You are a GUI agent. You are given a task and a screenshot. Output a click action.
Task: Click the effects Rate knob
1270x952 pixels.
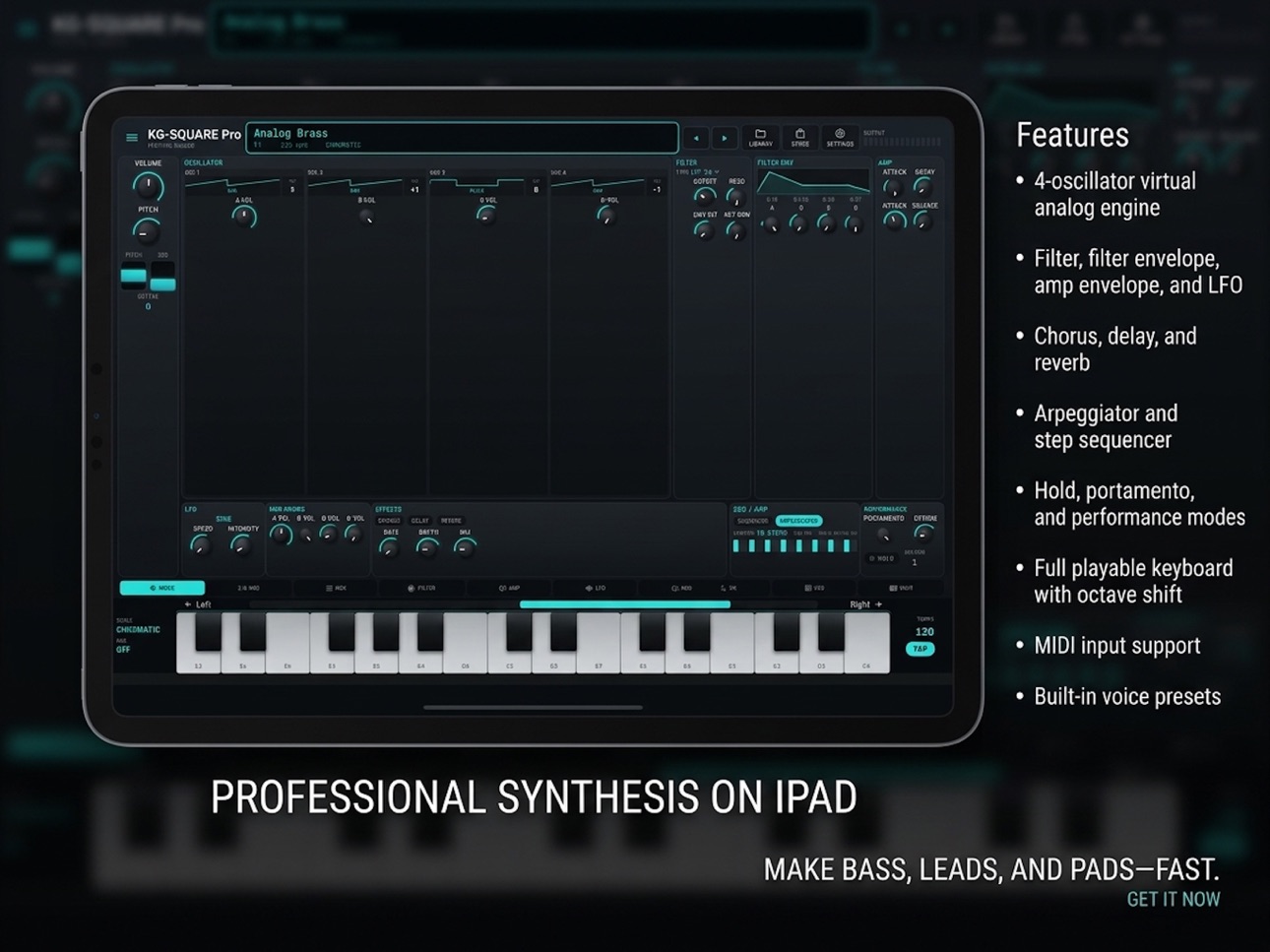point(390,546)
